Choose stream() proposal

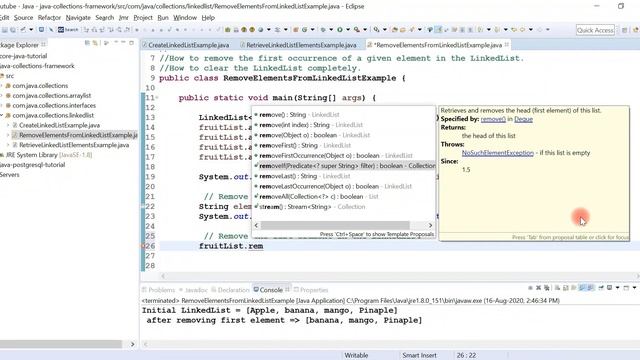pyautogui.click(x=344, y=207)
